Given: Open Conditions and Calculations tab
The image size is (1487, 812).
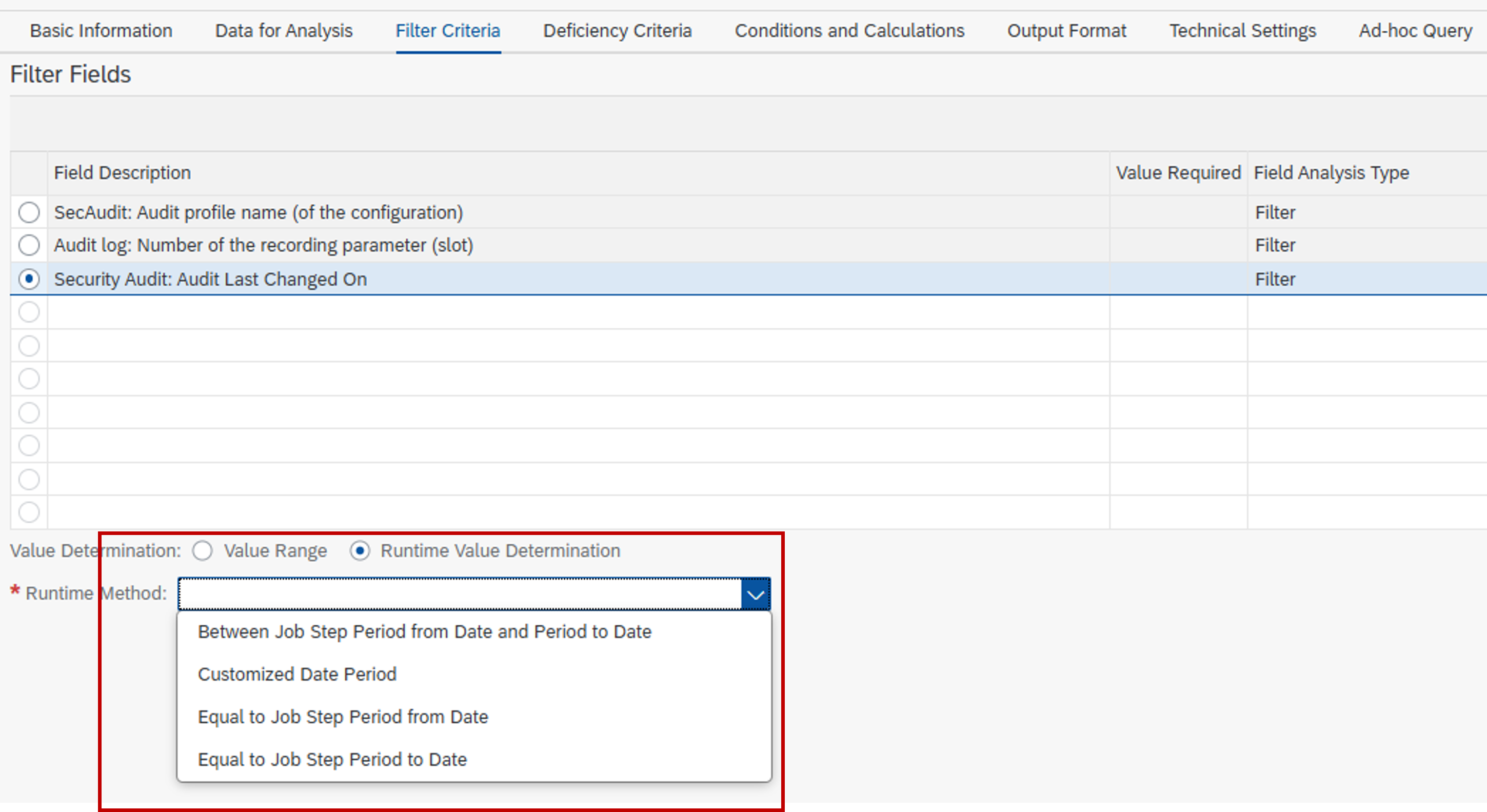Looking at the screenshot, I should [849, 31].
